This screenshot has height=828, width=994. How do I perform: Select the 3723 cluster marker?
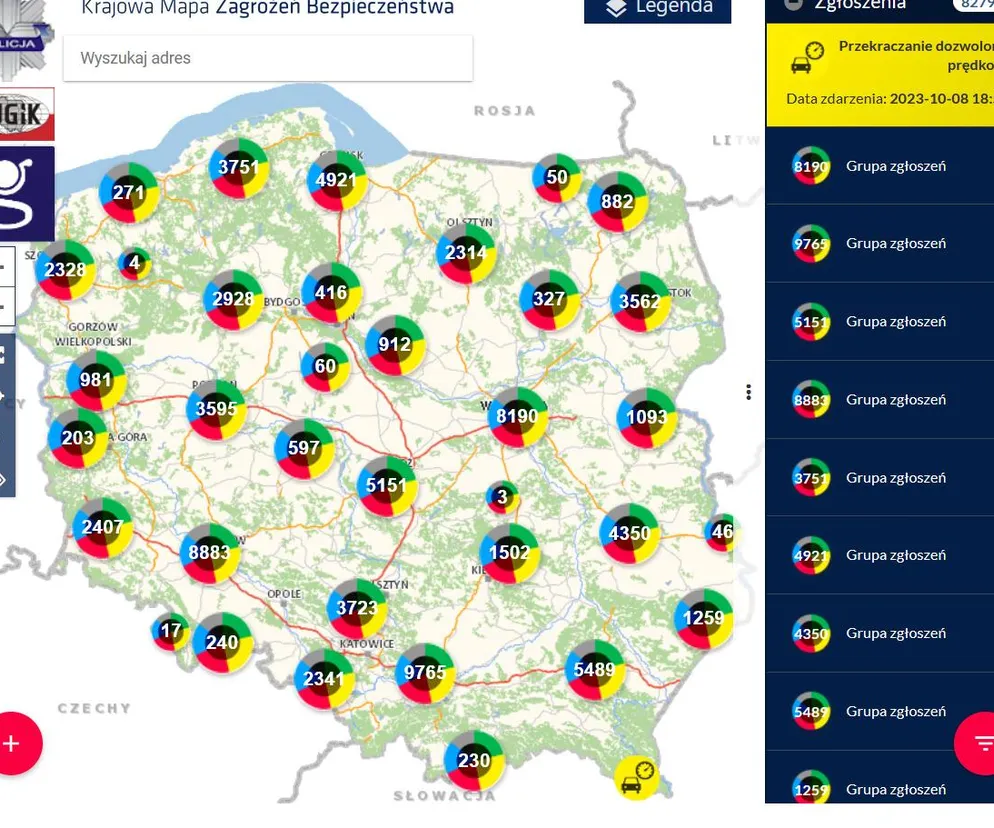click(357, 608)
